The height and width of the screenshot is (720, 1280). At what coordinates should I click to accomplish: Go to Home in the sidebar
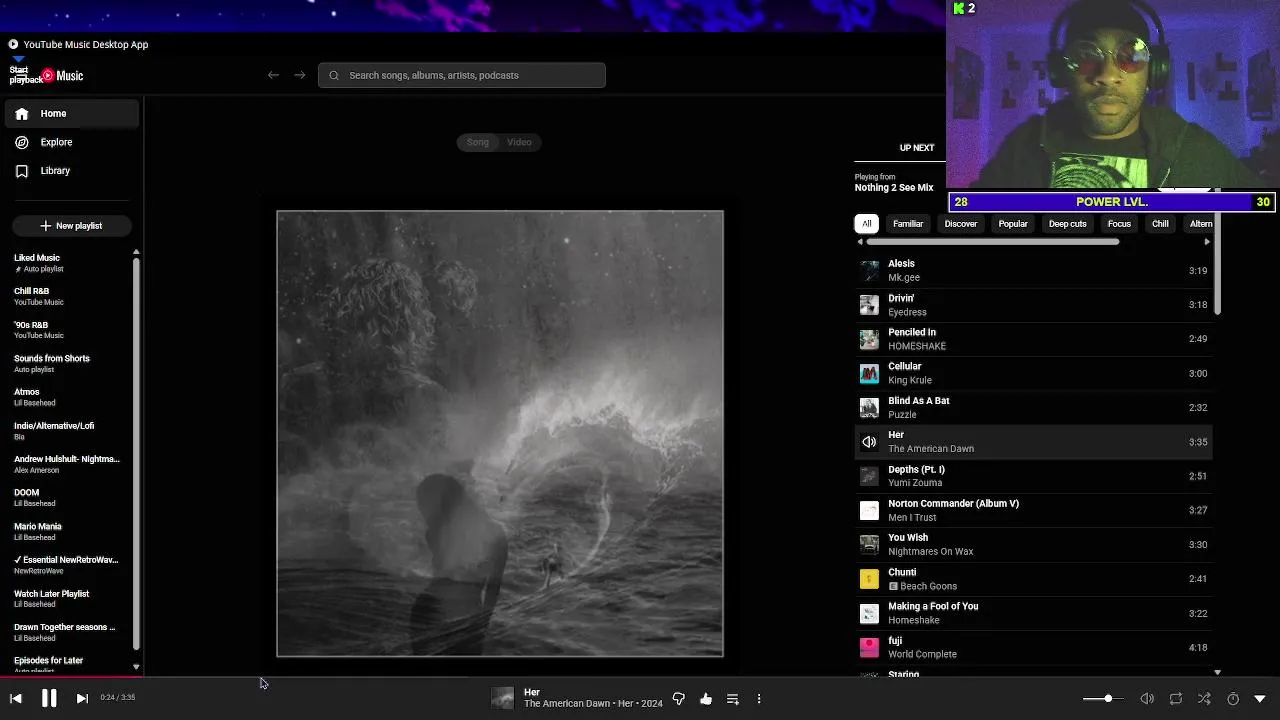pyautogui.click(x=71, y=114)
